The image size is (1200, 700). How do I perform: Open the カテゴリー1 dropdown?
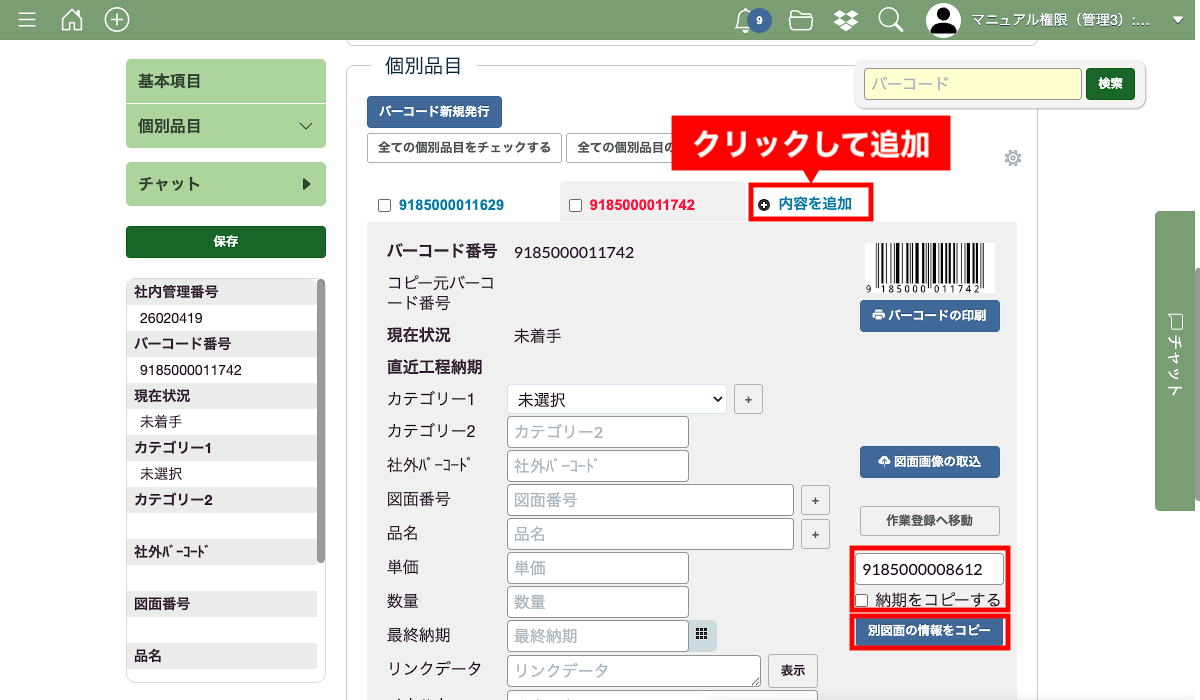point(616,399)
